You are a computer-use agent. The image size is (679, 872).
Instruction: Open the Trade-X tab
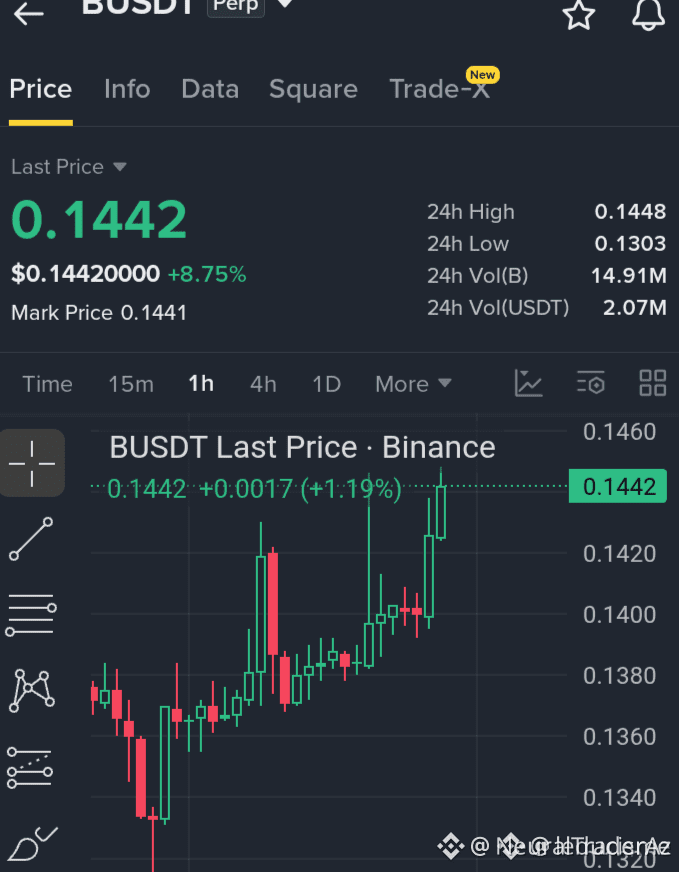click(440, 89)
